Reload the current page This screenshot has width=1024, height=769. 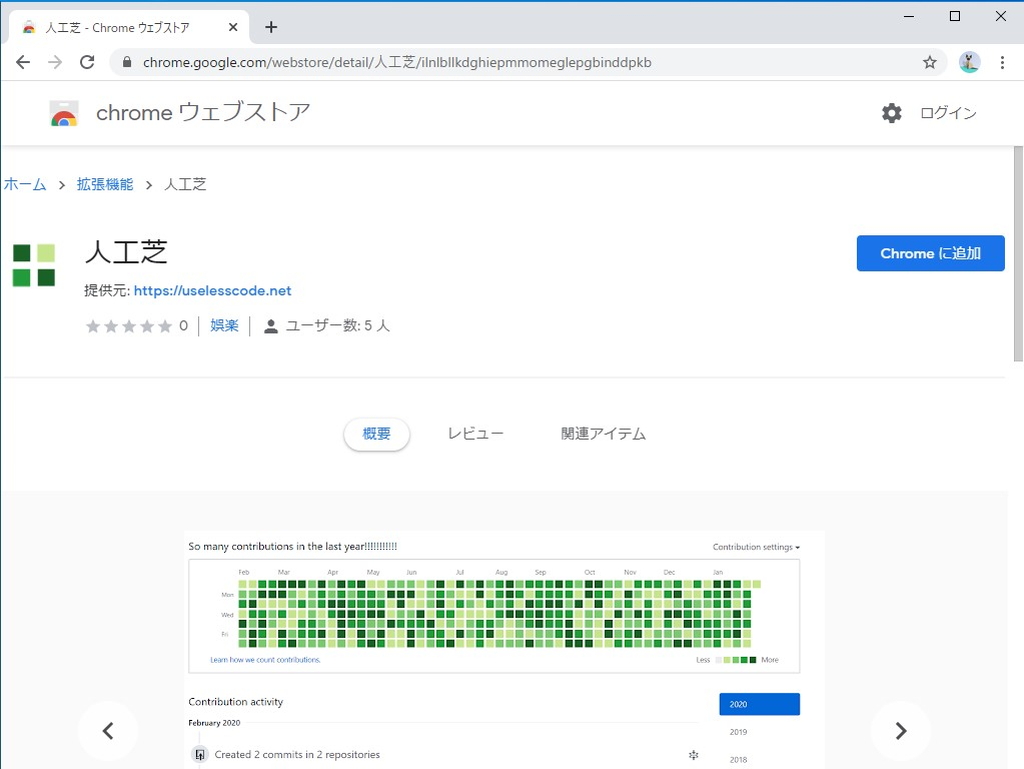(x=87, y=62)
